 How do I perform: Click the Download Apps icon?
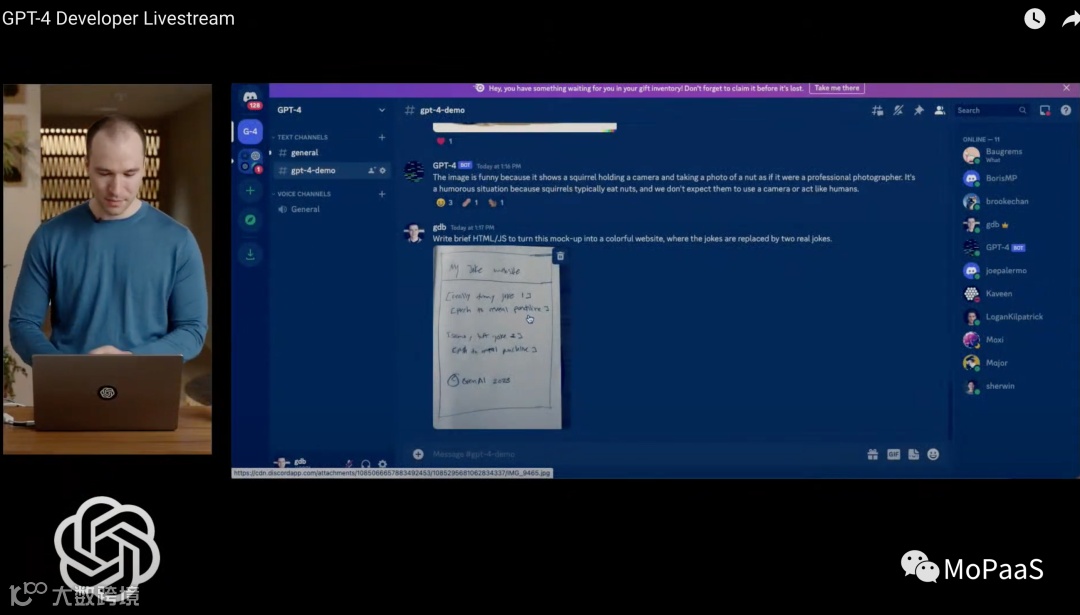[x=250, y=255]
